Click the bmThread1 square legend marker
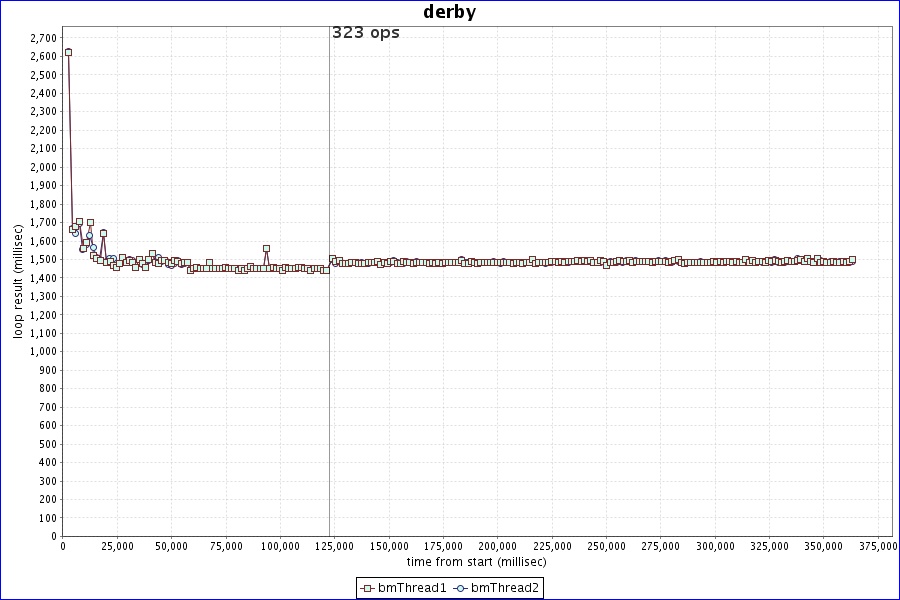This screenshot has height=600, width=900. point(368,588)
